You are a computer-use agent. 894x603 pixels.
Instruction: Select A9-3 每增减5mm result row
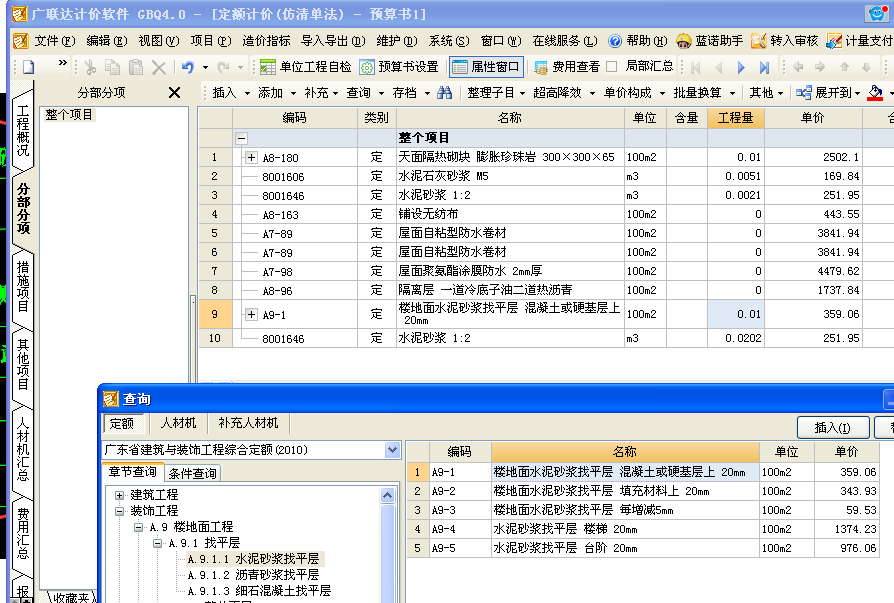pyautogui.click(x=642, y=510)
